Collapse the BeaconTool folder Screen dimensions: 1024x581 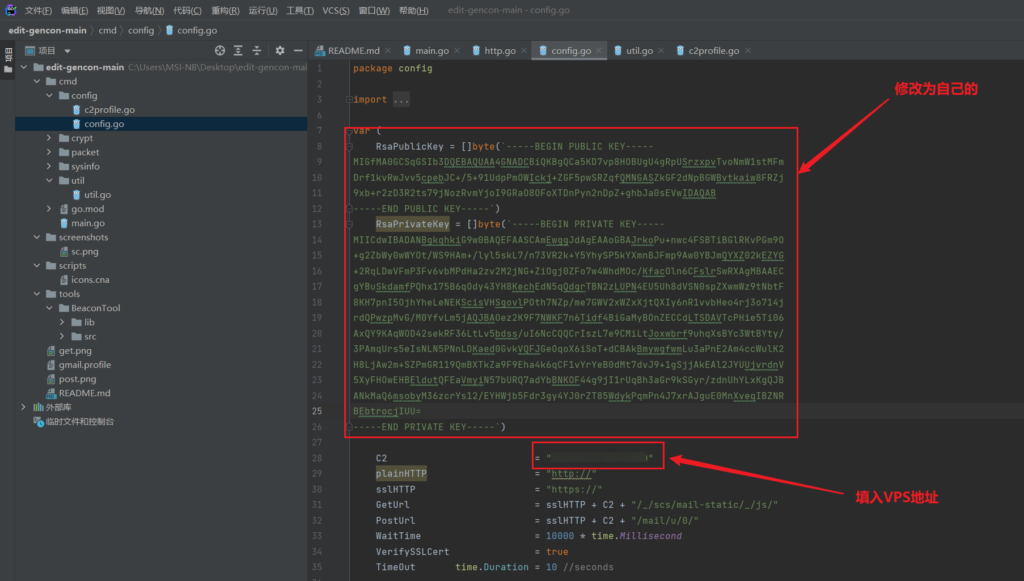pos(49,308)
